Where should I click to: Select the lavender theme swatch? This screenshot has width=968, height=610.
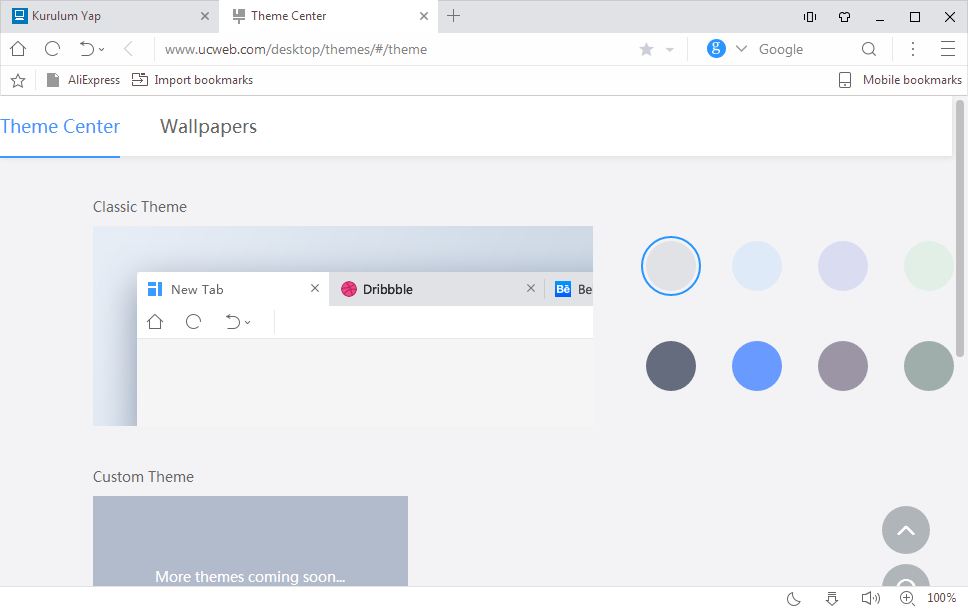843,266
